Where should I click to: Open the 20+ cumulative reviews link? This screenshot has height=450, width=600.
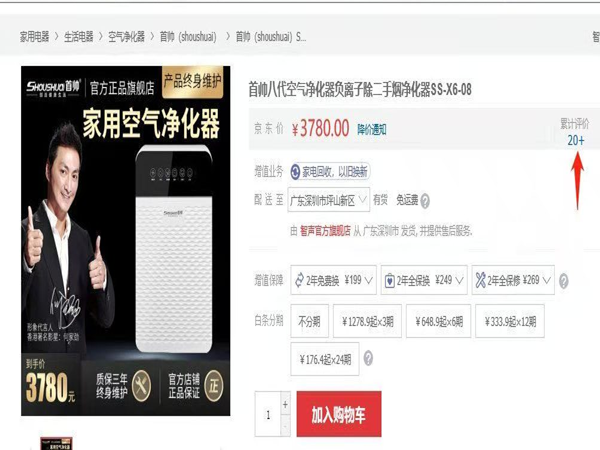(576, 140)
